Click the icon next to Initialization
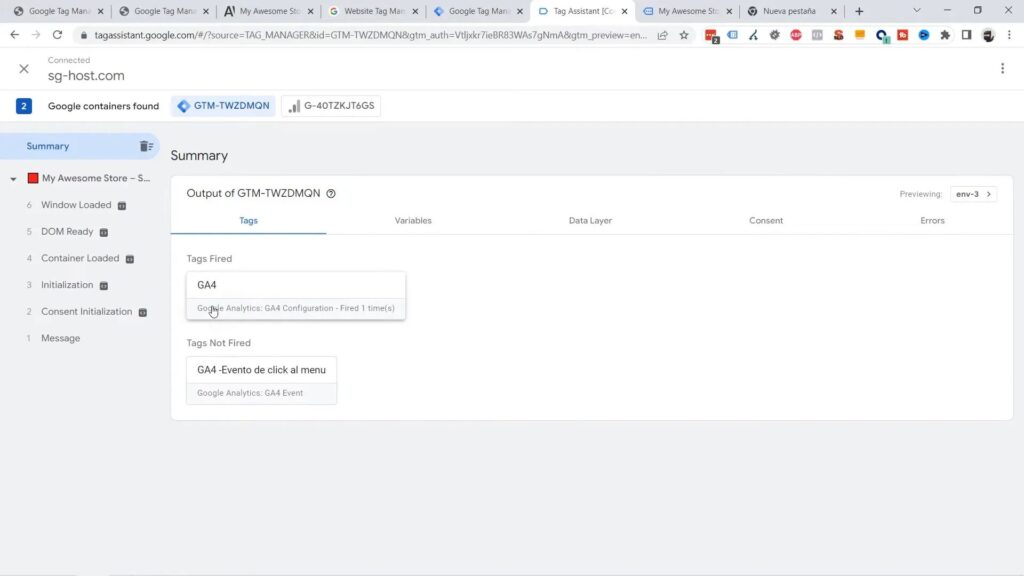The image size is (1024, 576). pos(104,286)
